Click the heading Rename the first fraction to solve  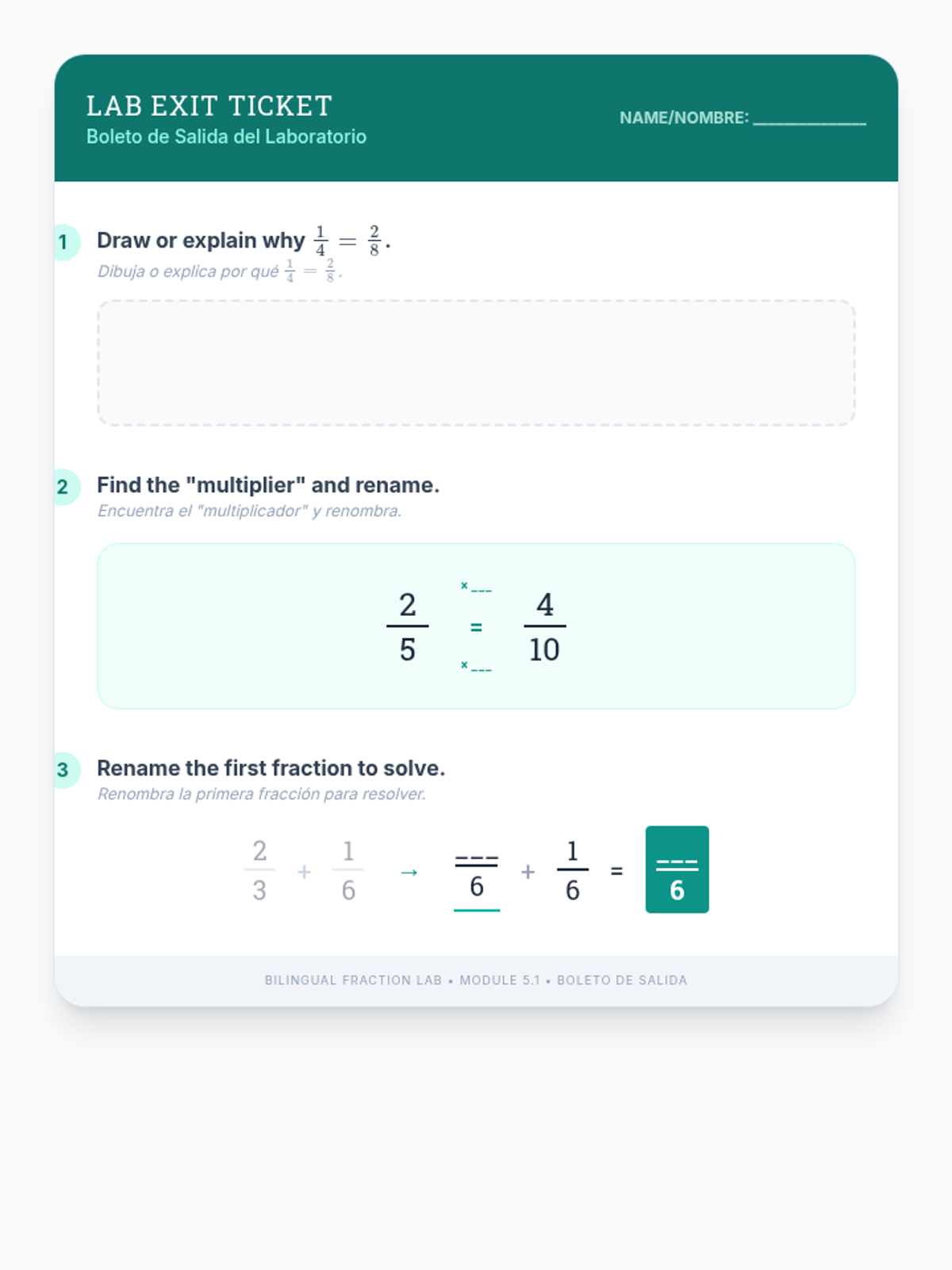(x=271, y=768)
